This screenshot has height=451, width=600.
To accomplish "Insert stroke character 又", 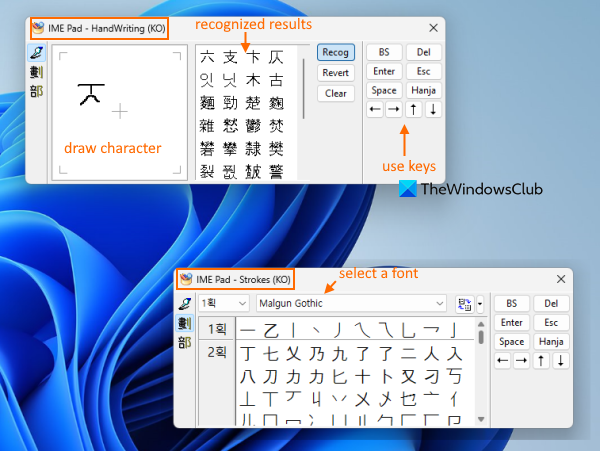I will click(x=409, y=377).
